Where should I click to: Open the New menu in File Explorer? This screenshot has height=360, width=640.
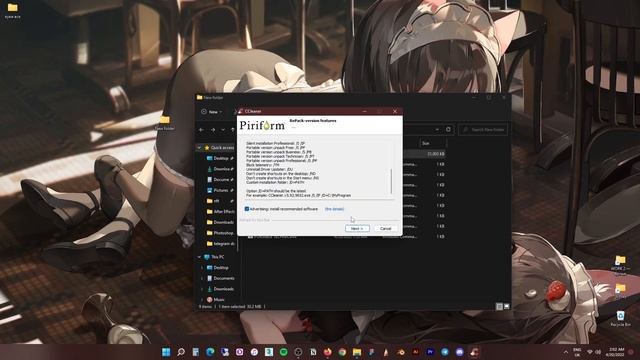[x=212, y=111]
